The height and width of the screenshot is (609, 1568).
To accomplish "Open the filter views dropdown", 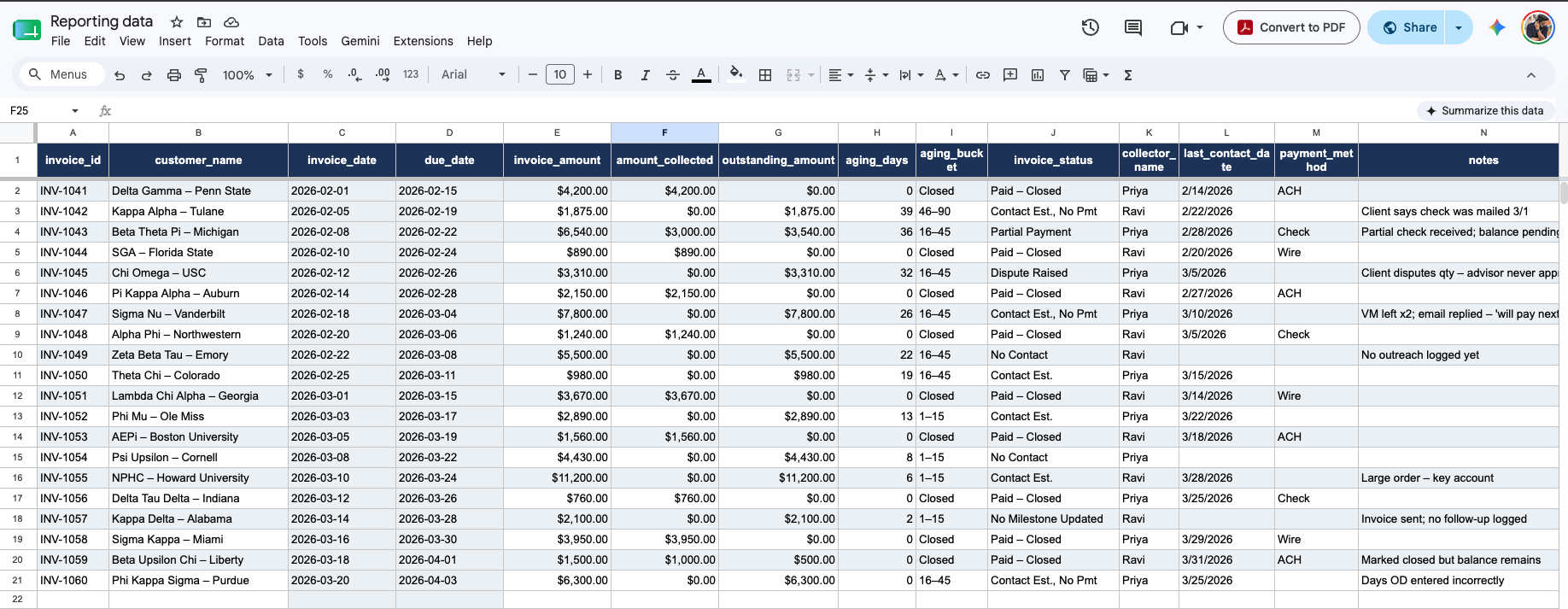I will tap(1096, 75).
